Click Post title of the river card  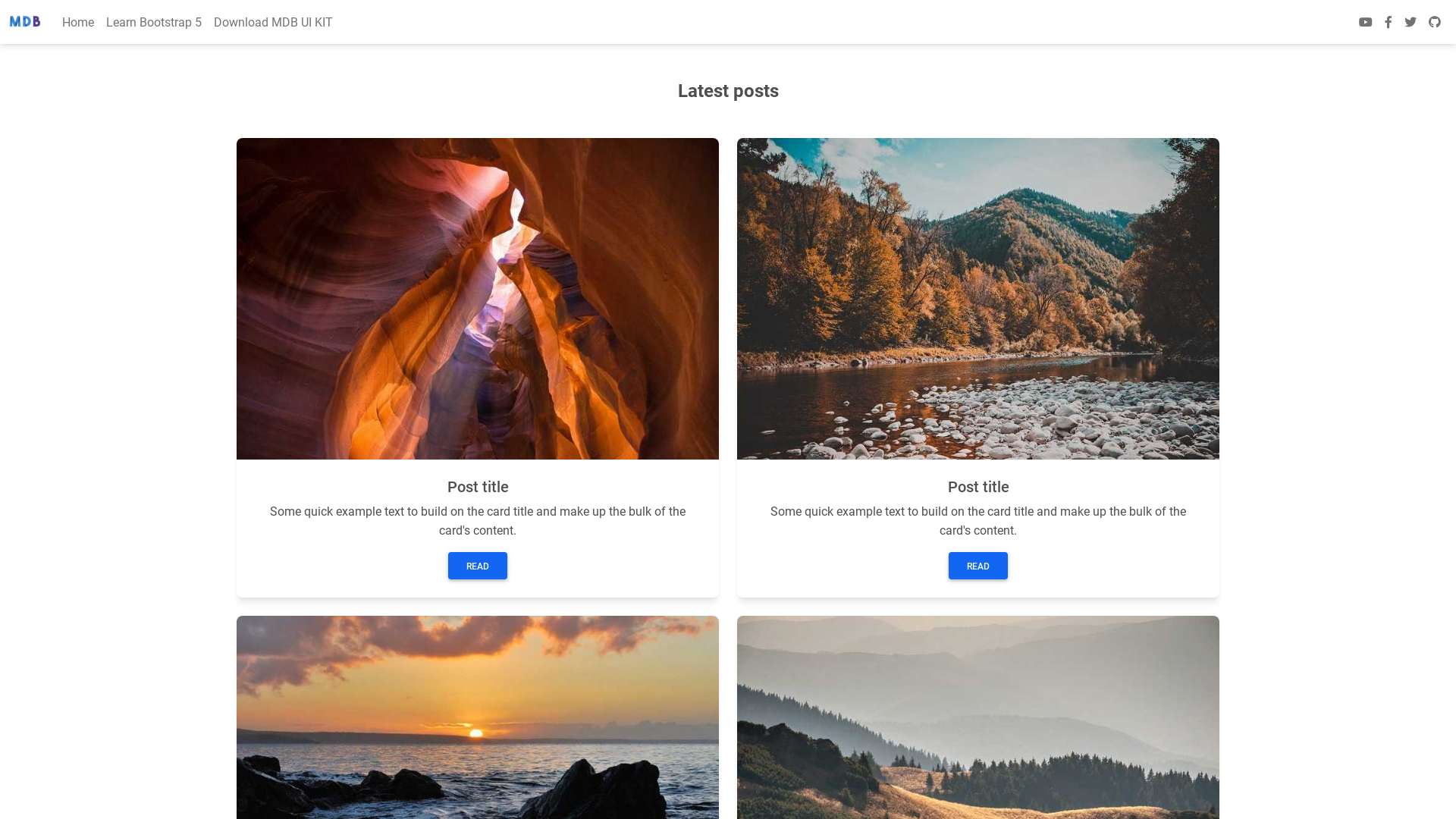[x=978, y=487]
